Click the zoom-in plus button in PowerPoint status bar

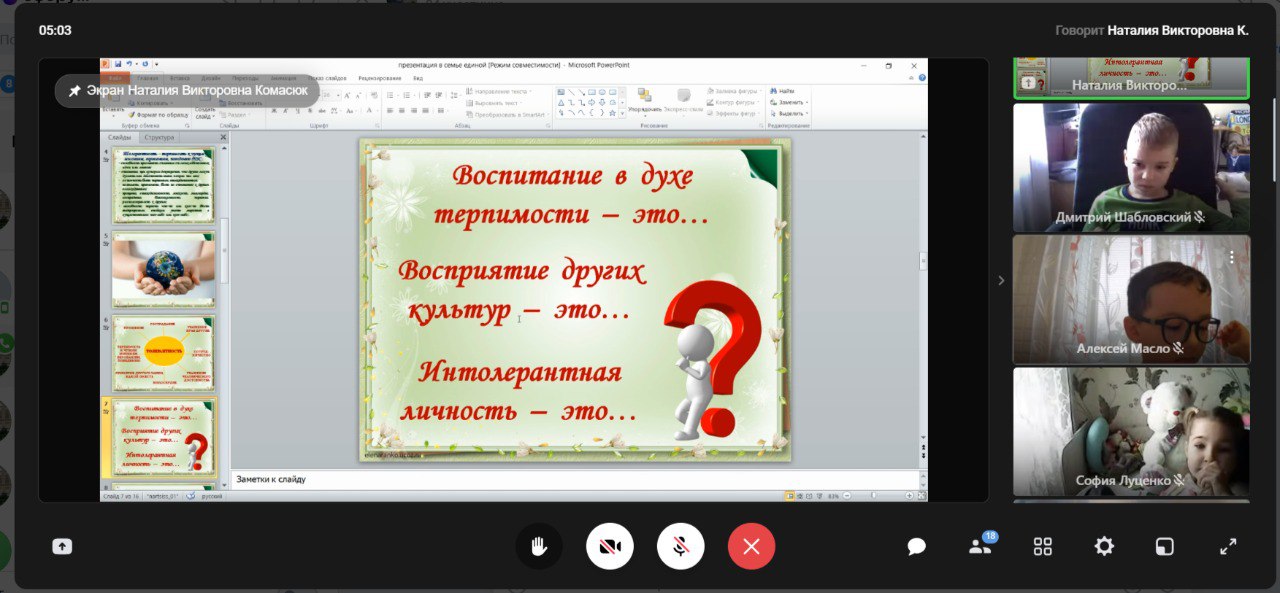[909, 495]
